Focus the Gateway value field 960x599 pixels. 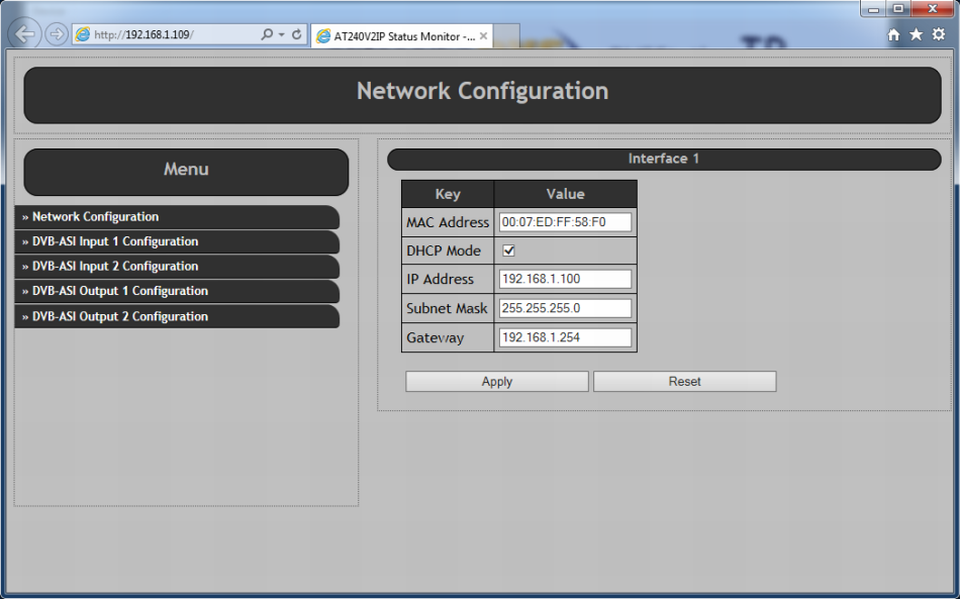(565, 338)
